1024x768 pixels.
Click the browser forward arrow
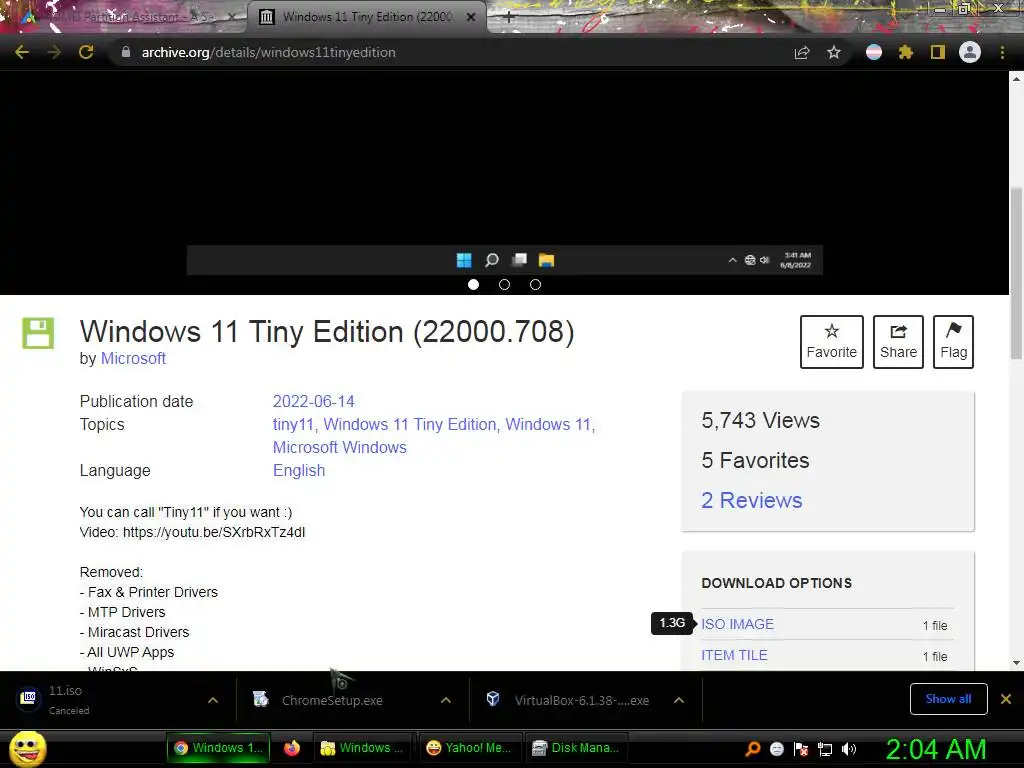(x=54, y=52)
